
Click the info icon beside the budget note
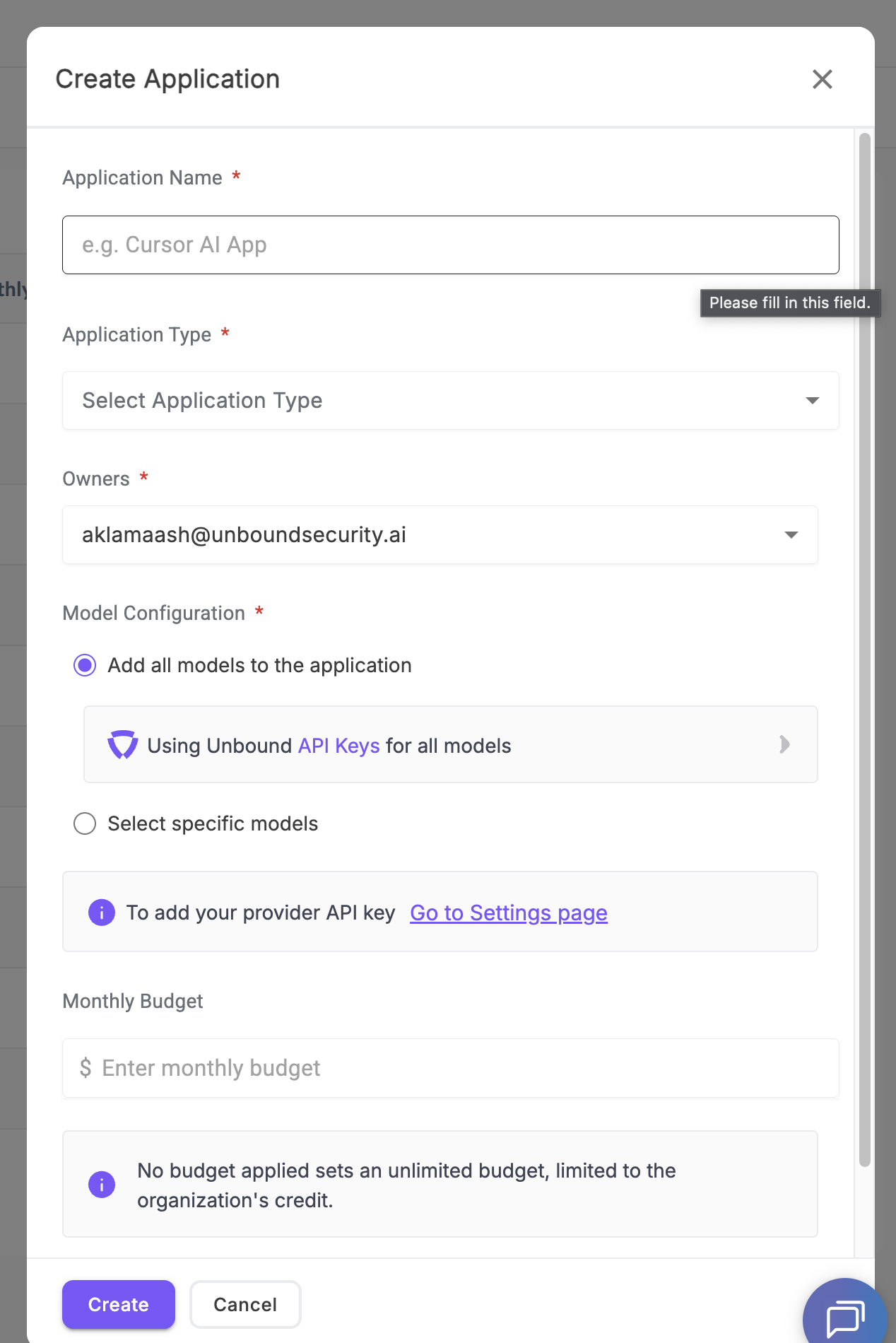point(102,1184)
